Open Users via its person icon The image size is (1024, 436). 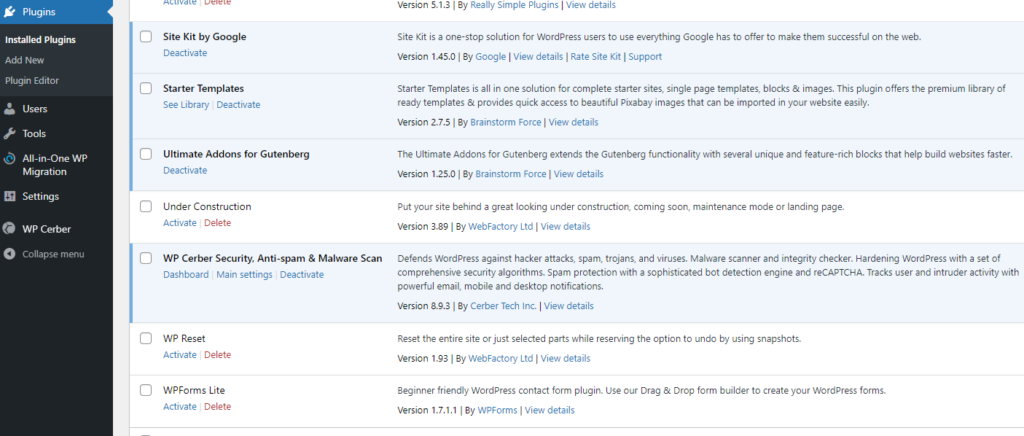point(10,109)
